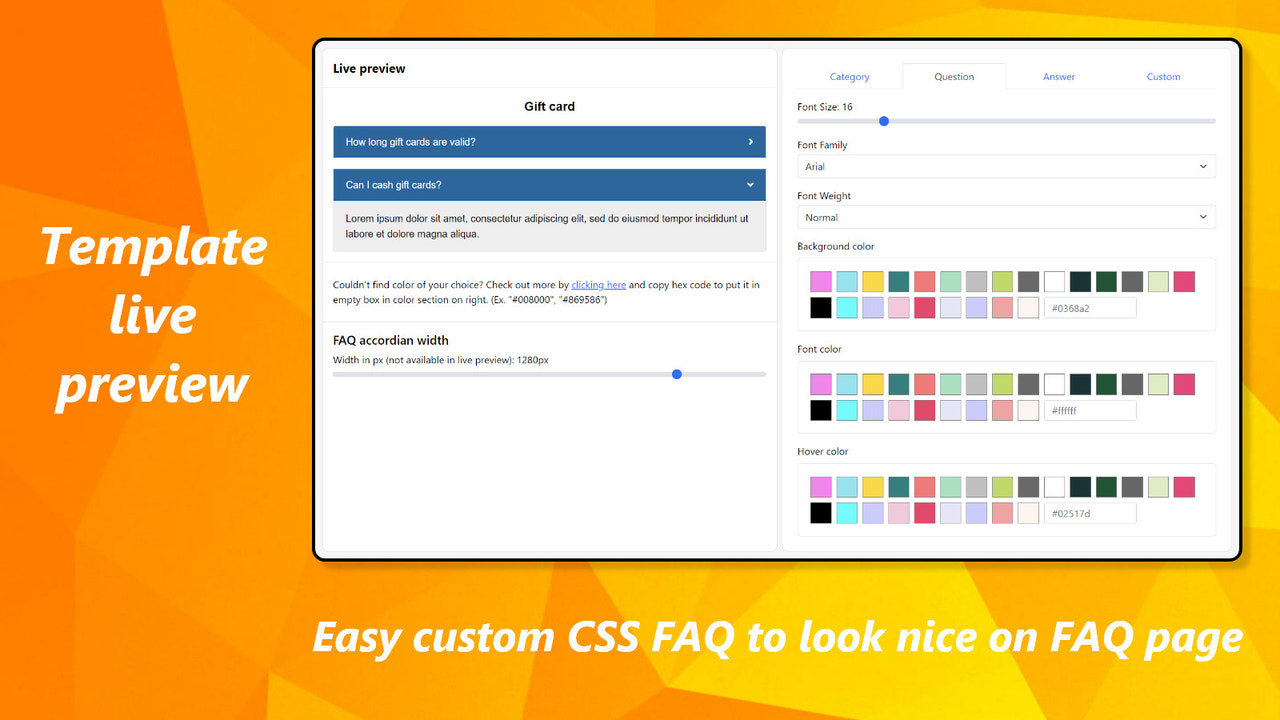
Task: Collapse the 'Can I cash gift cards?' FAQ item
Action: (549, 185)
